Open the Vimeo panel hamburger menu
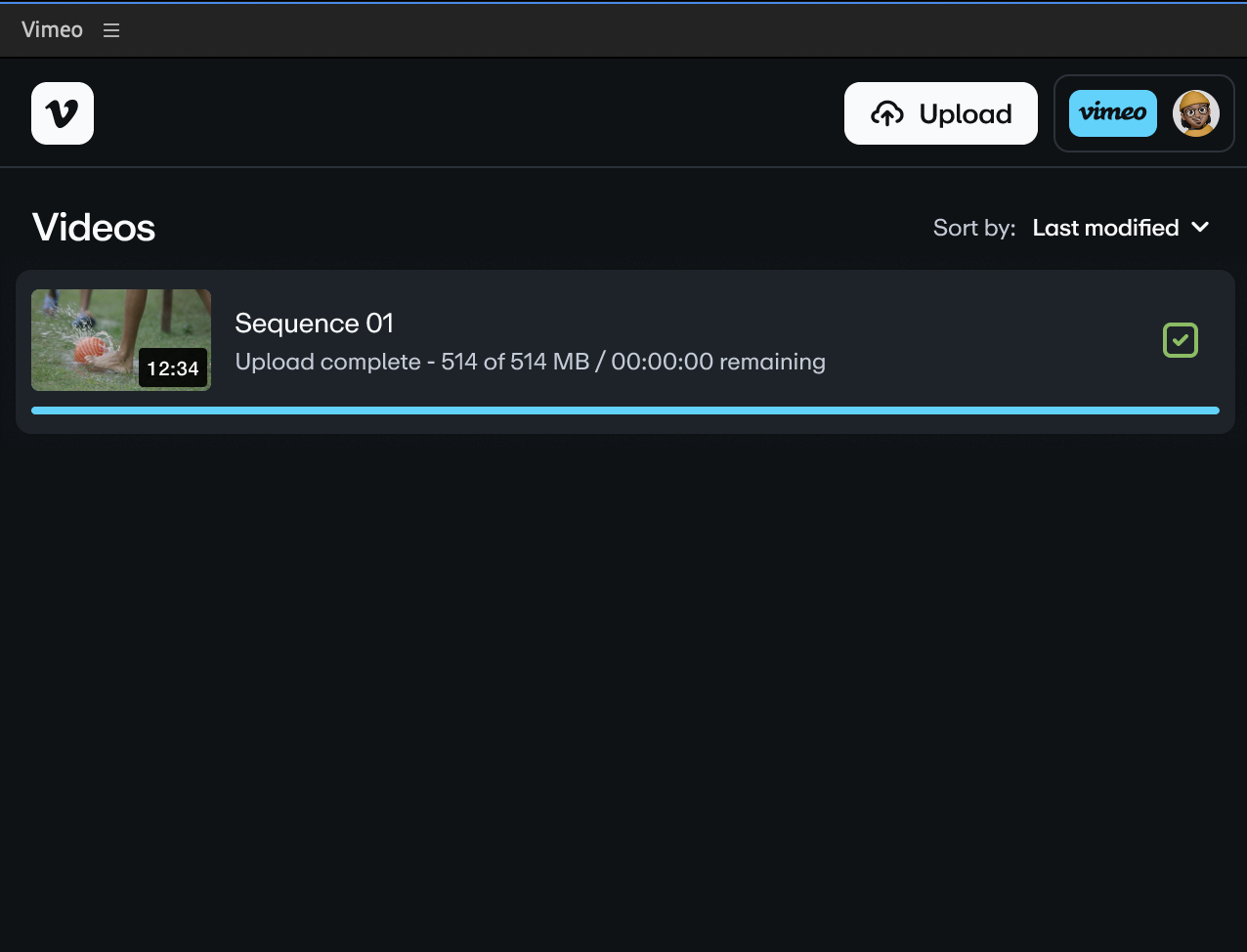The height and width of the screenshot is (952, 1247). (111, 30)
